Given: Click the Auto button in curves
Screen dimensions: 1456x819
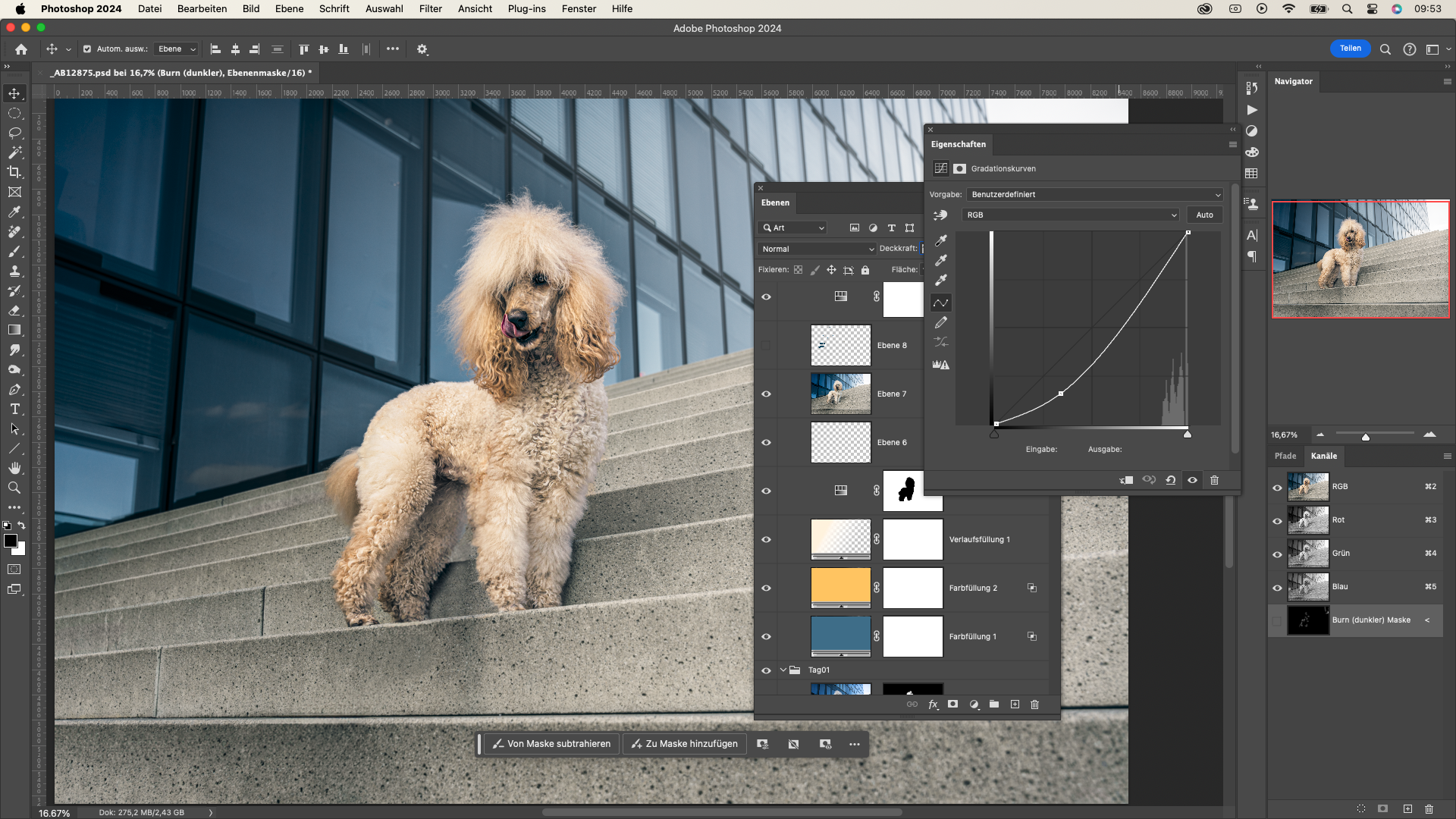Looking at the screenshot, I should click(1204, 215).
